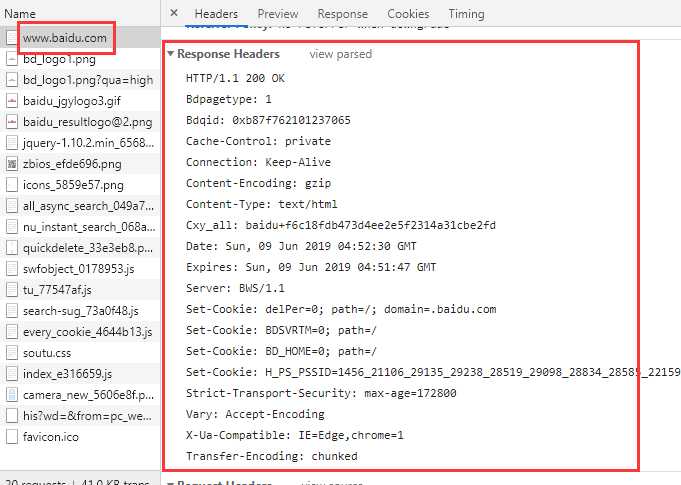The height and width of the screenshot is (485, 681).
Task: Click the Cache-Control: private header
Action: click(258, 141)
